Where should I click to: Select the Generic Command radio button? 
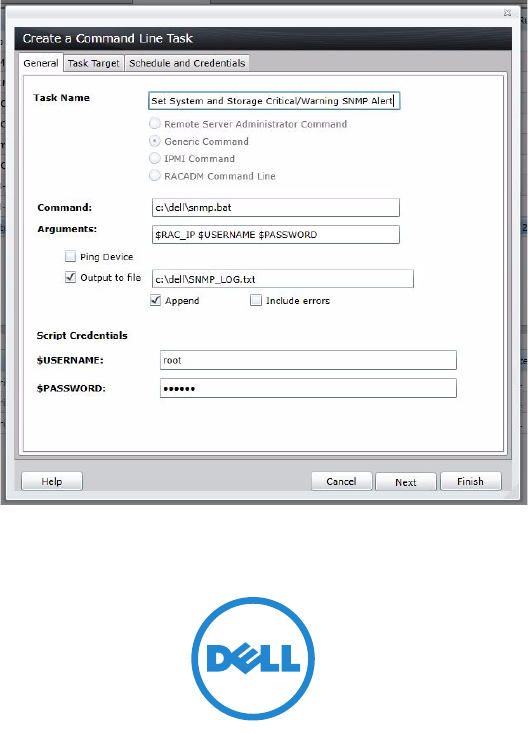[x=155, y=141]
